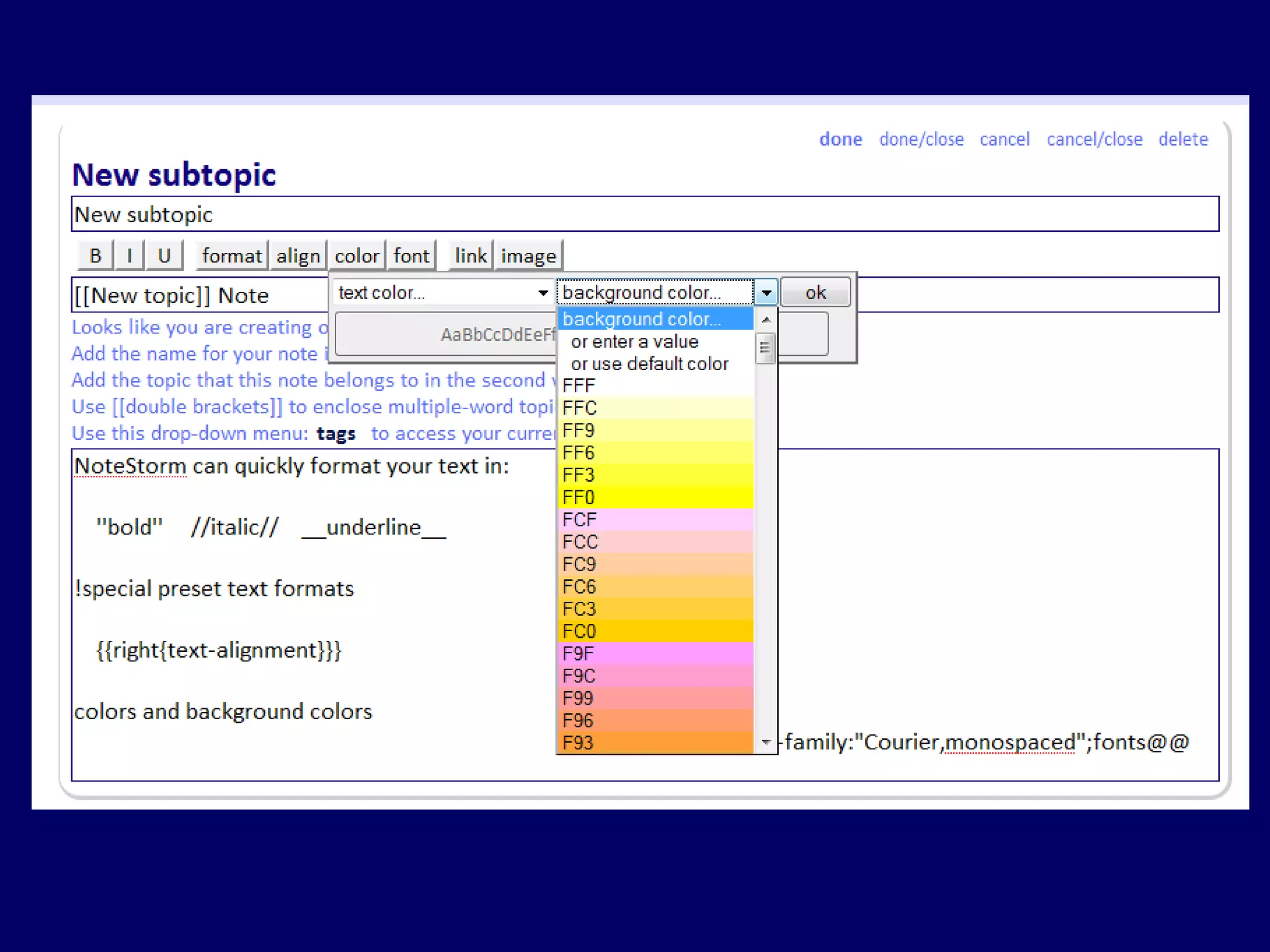The width and height of the screenshot is (1270, 952).
Task: Collapse the background color dropdown arrow
Action: (766, 293)
